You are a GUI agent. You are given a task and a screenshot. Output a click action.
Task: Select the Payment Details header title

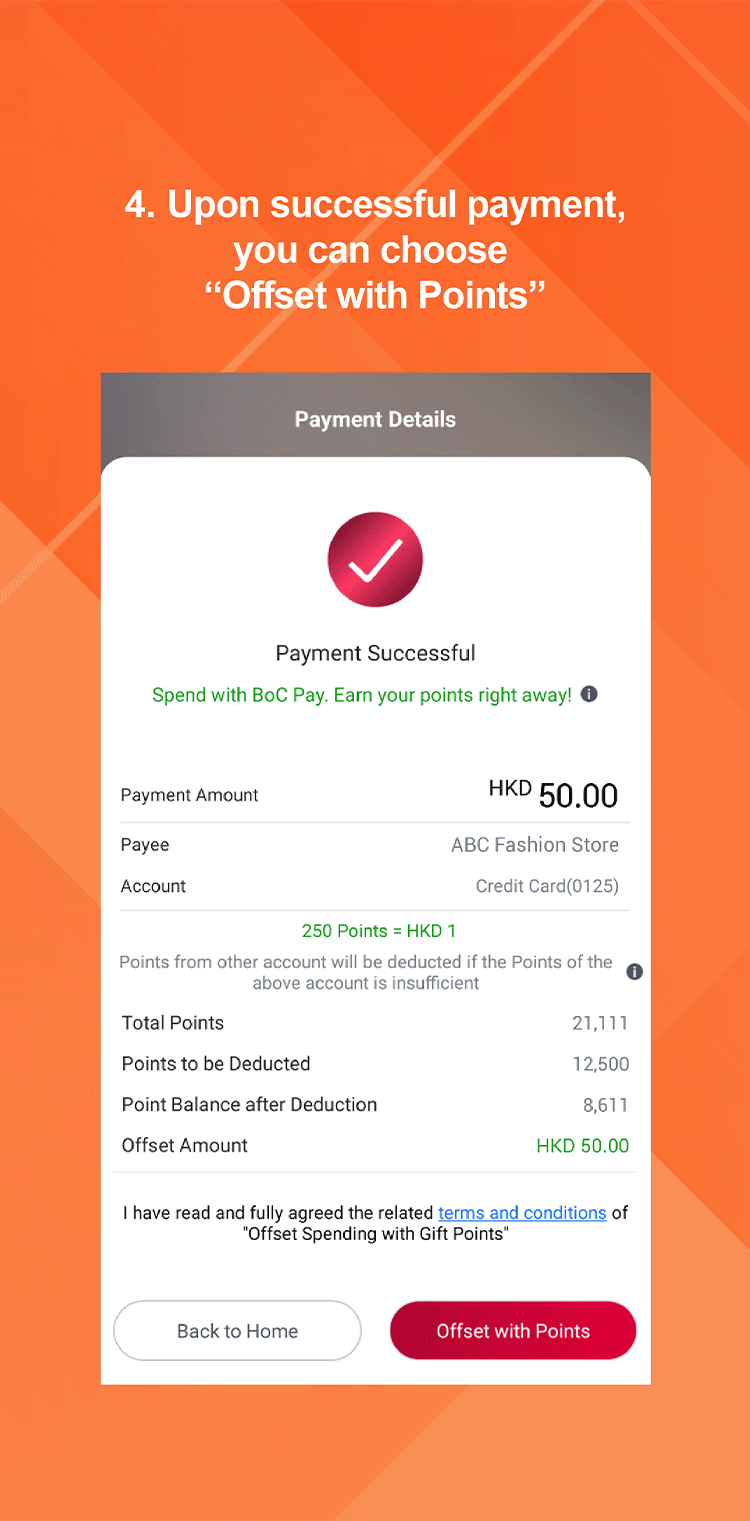click(x=375, y=420)
